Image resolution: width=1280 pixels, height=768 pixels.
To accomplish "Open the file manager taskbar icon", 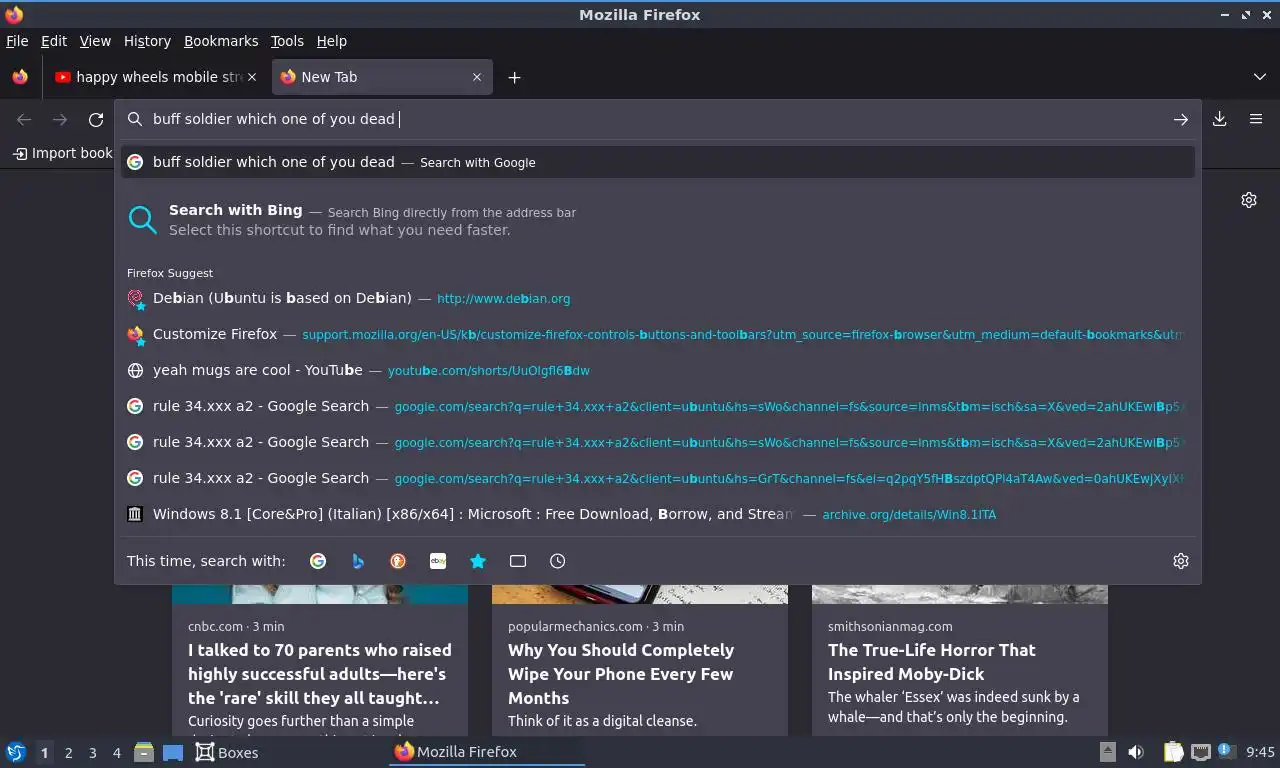I will coord(144,752).
